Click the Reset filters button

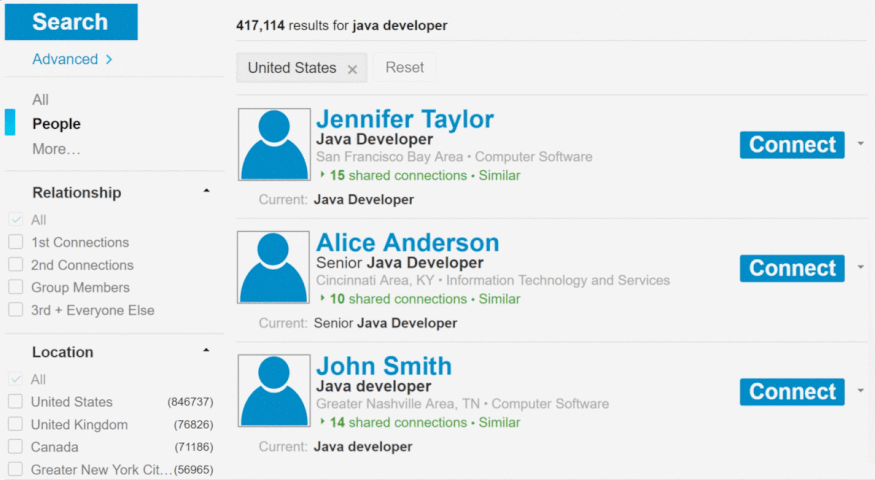tap(405, 68)
